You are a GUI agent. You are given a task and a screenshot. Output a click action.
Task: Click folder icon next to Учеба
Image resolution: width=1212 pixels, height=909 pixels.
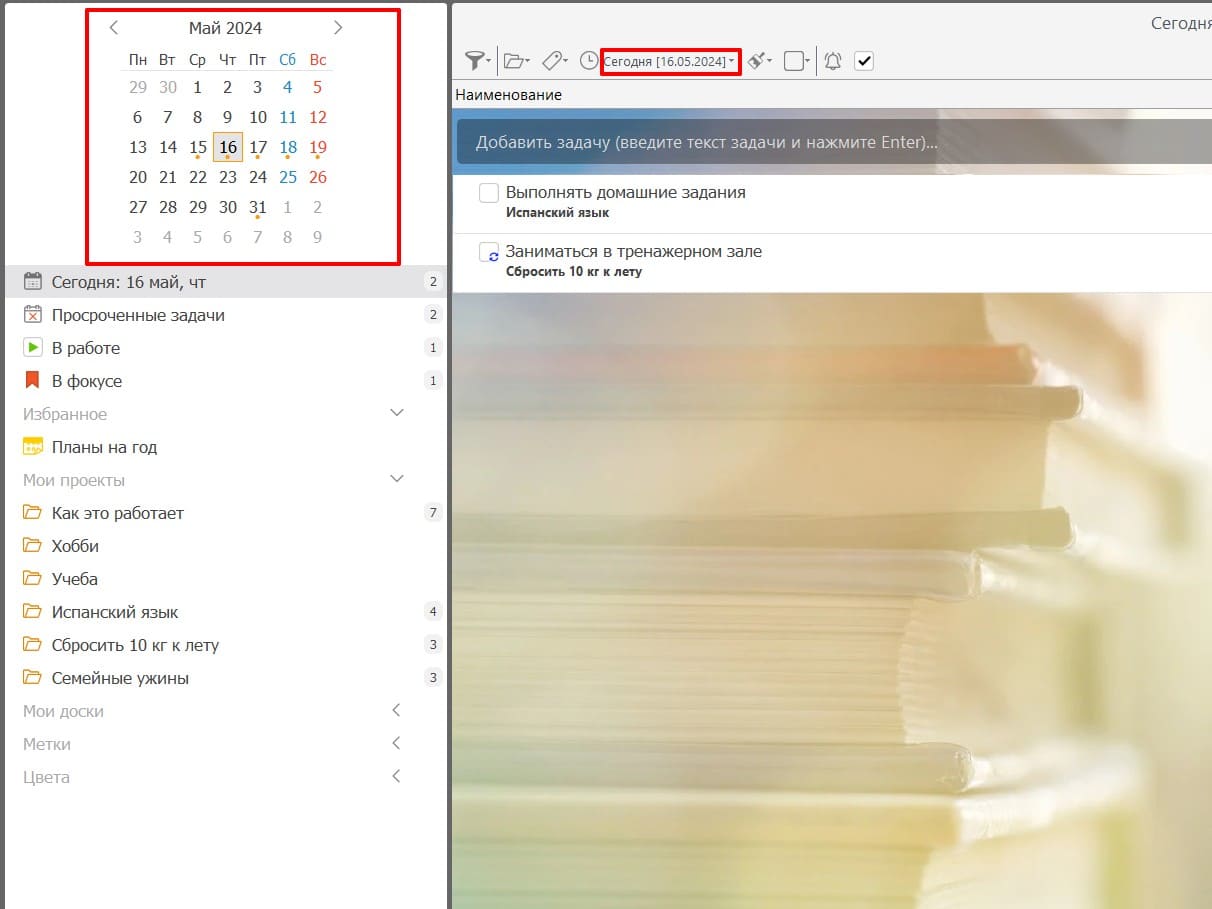click(33, 579)
